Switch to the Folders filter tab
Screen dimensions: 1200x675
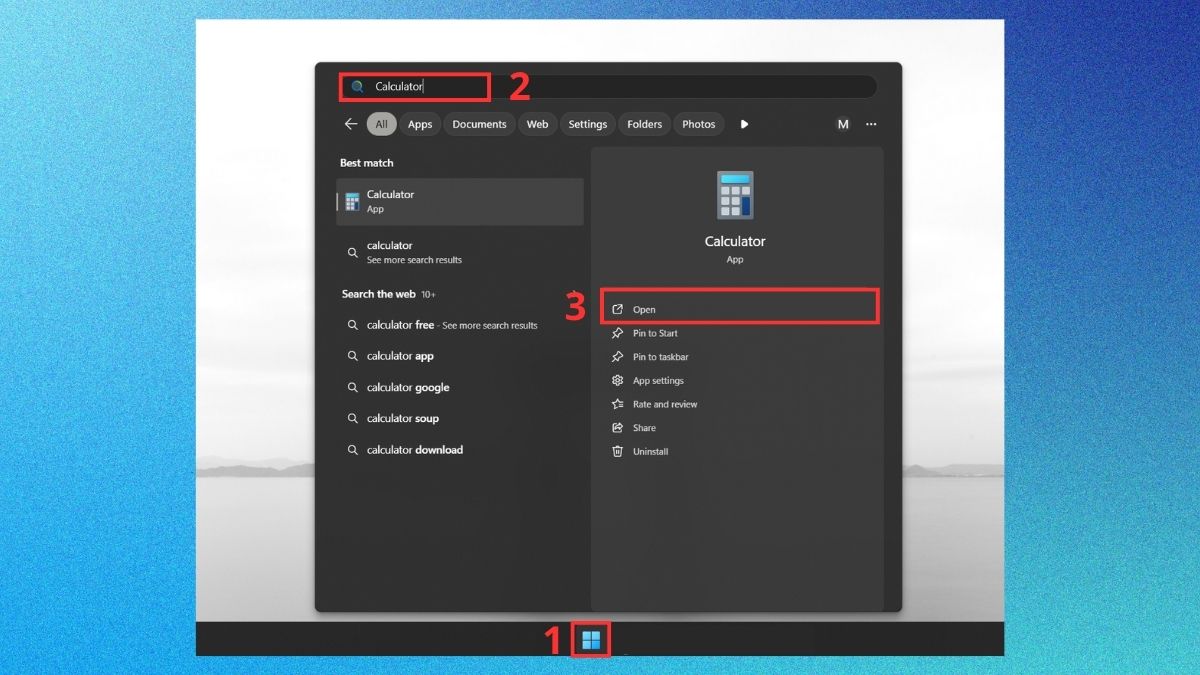pyautogui.click(x=644, y=124)
